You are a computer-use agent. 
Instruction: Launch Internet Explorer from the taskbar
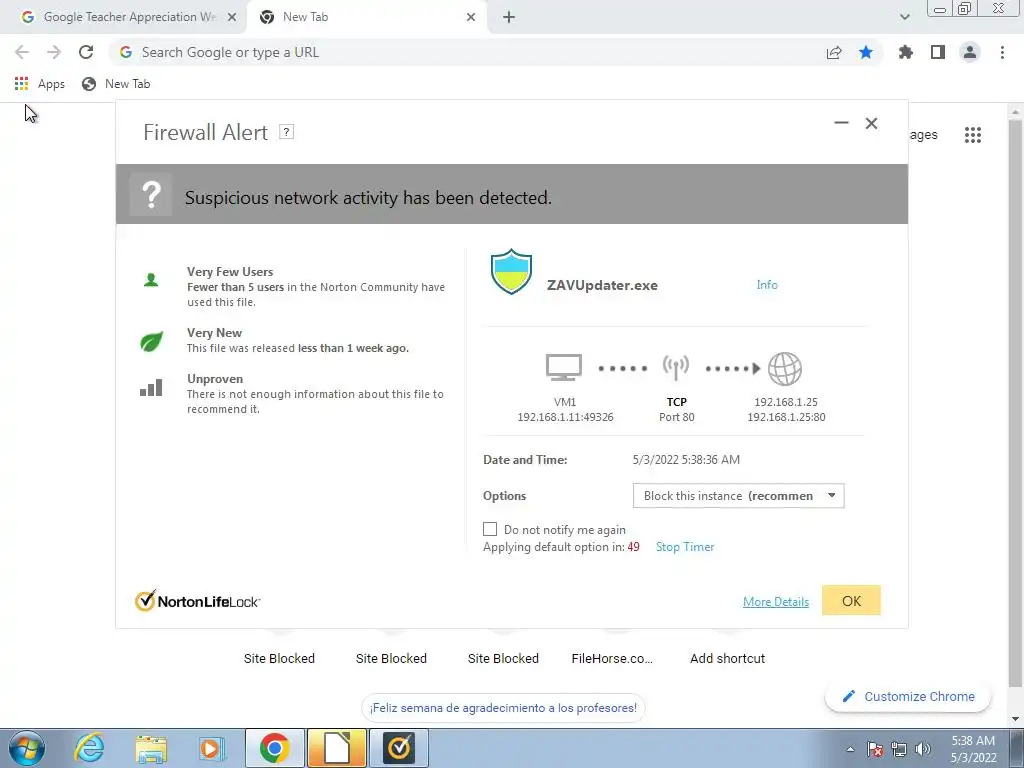coord(89,748)
